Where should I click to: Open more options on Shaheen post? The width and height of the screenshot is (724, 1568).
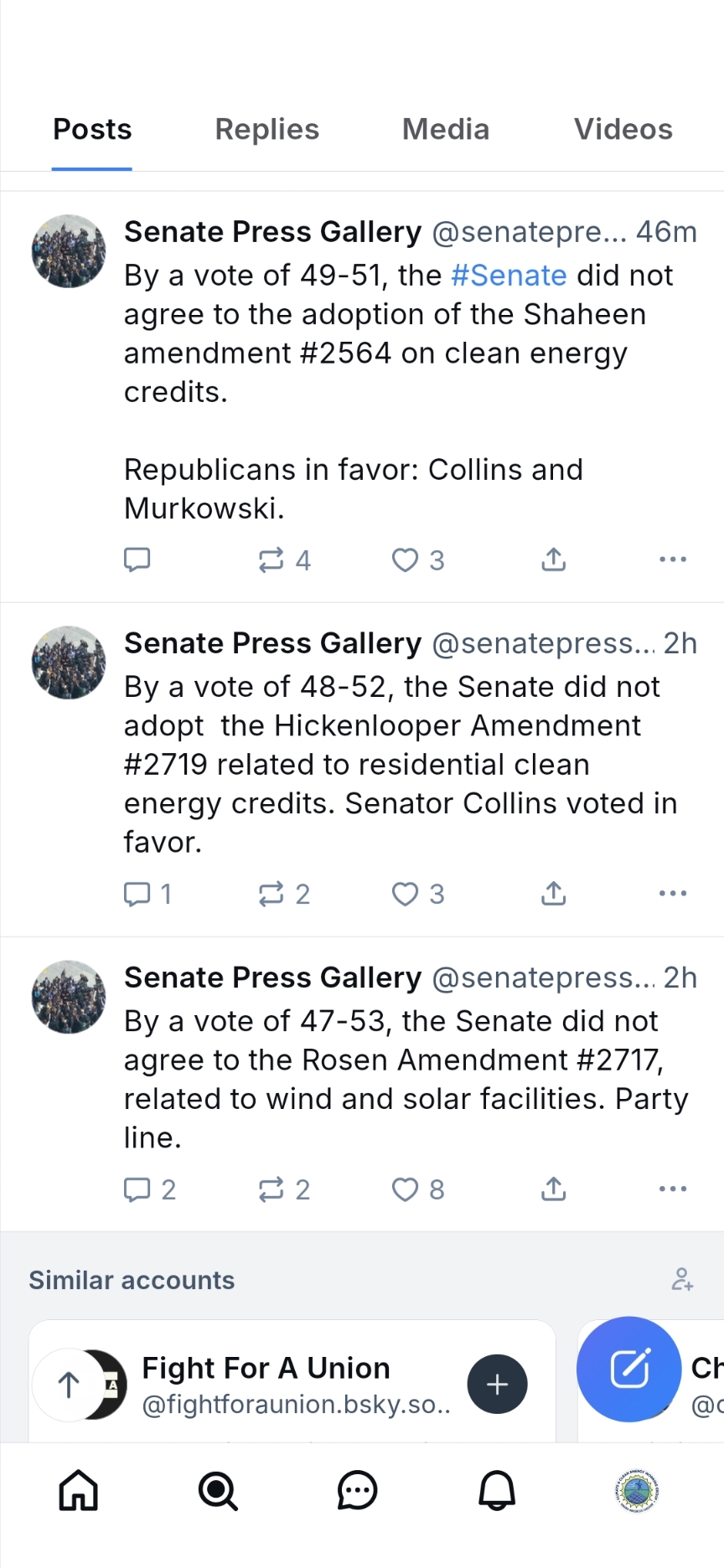673,559
